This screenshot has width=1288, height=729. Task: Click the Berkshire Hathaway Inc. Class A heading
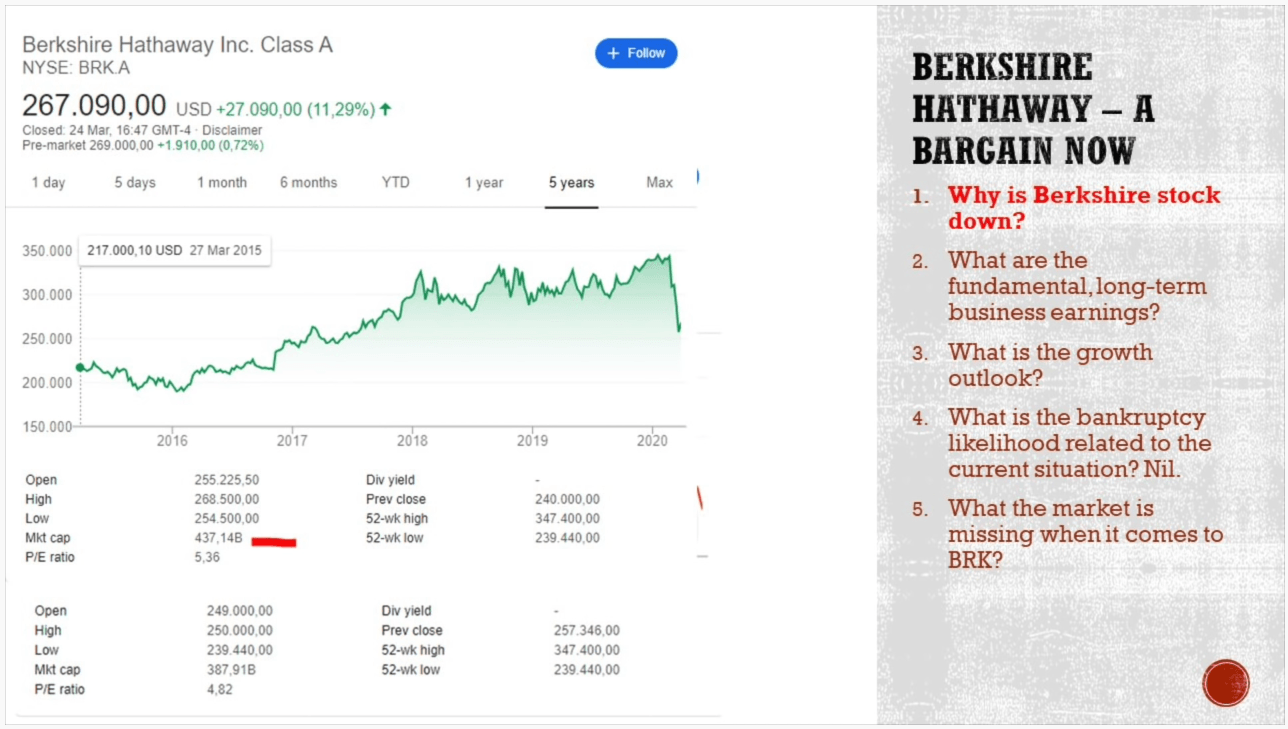177,45
